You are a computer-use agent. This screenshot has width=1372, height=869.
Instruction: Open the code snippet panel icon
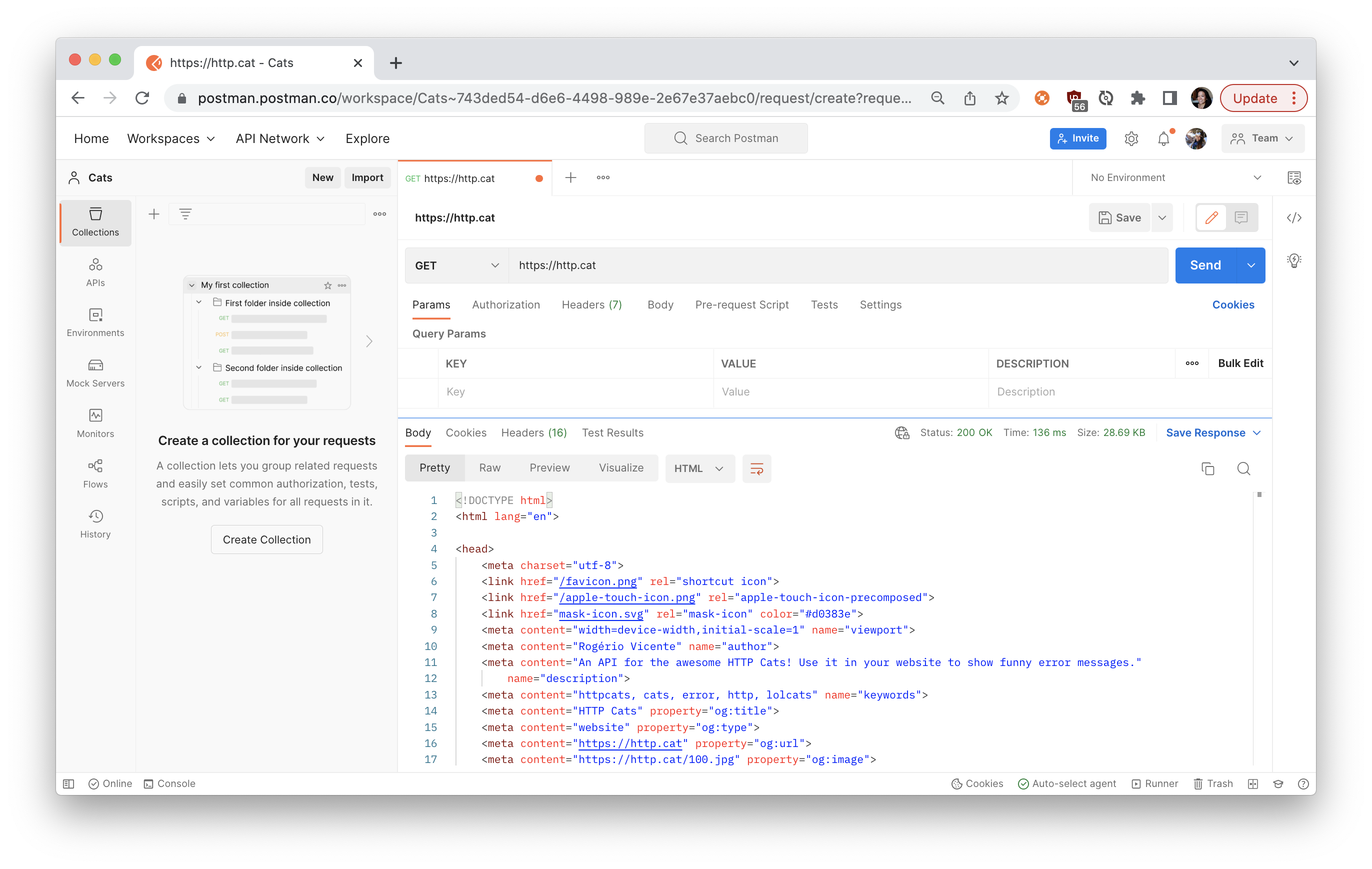coord(1294,217)
